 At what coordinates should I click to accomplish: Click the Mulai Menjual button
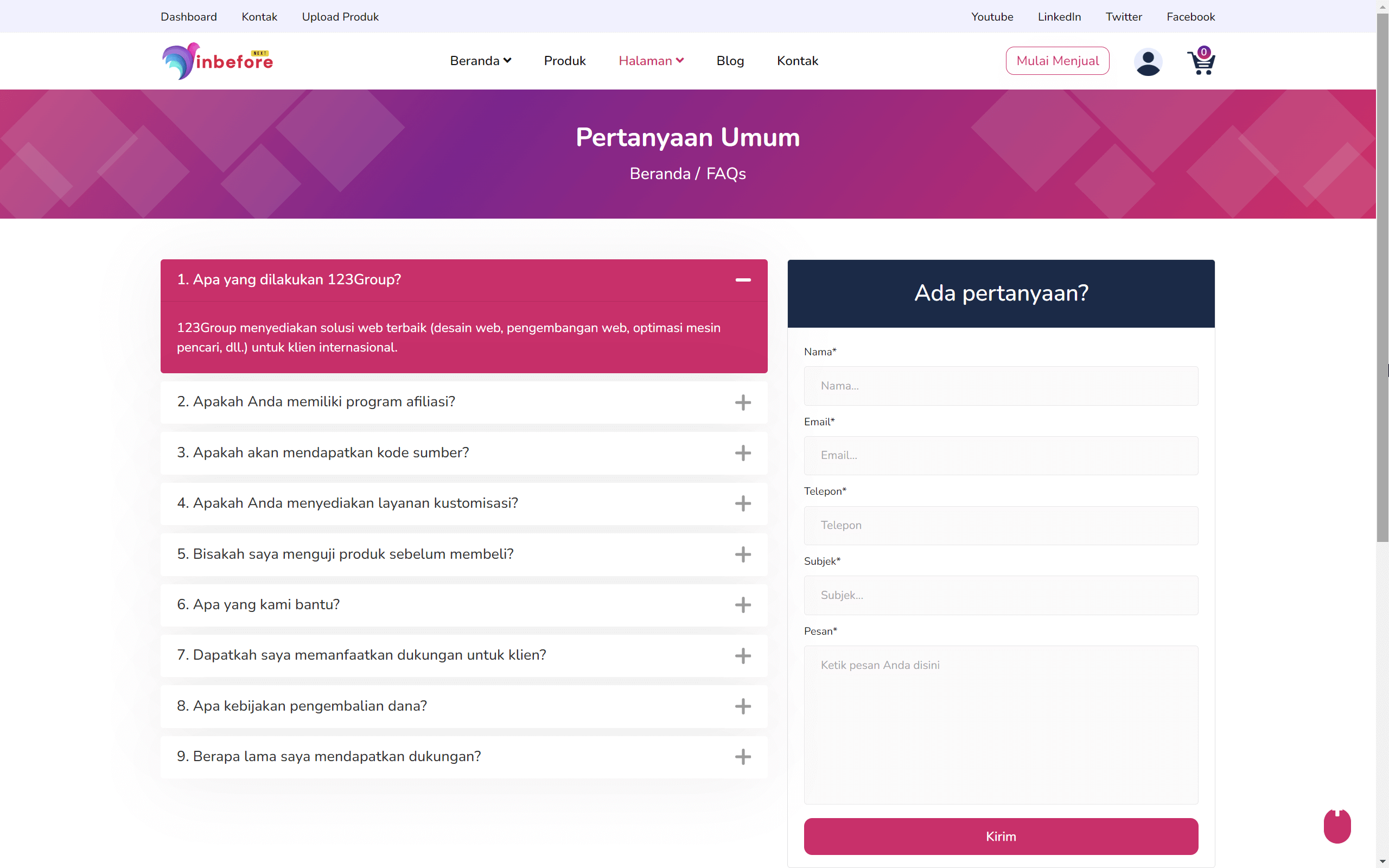(x=1057, y=60)
